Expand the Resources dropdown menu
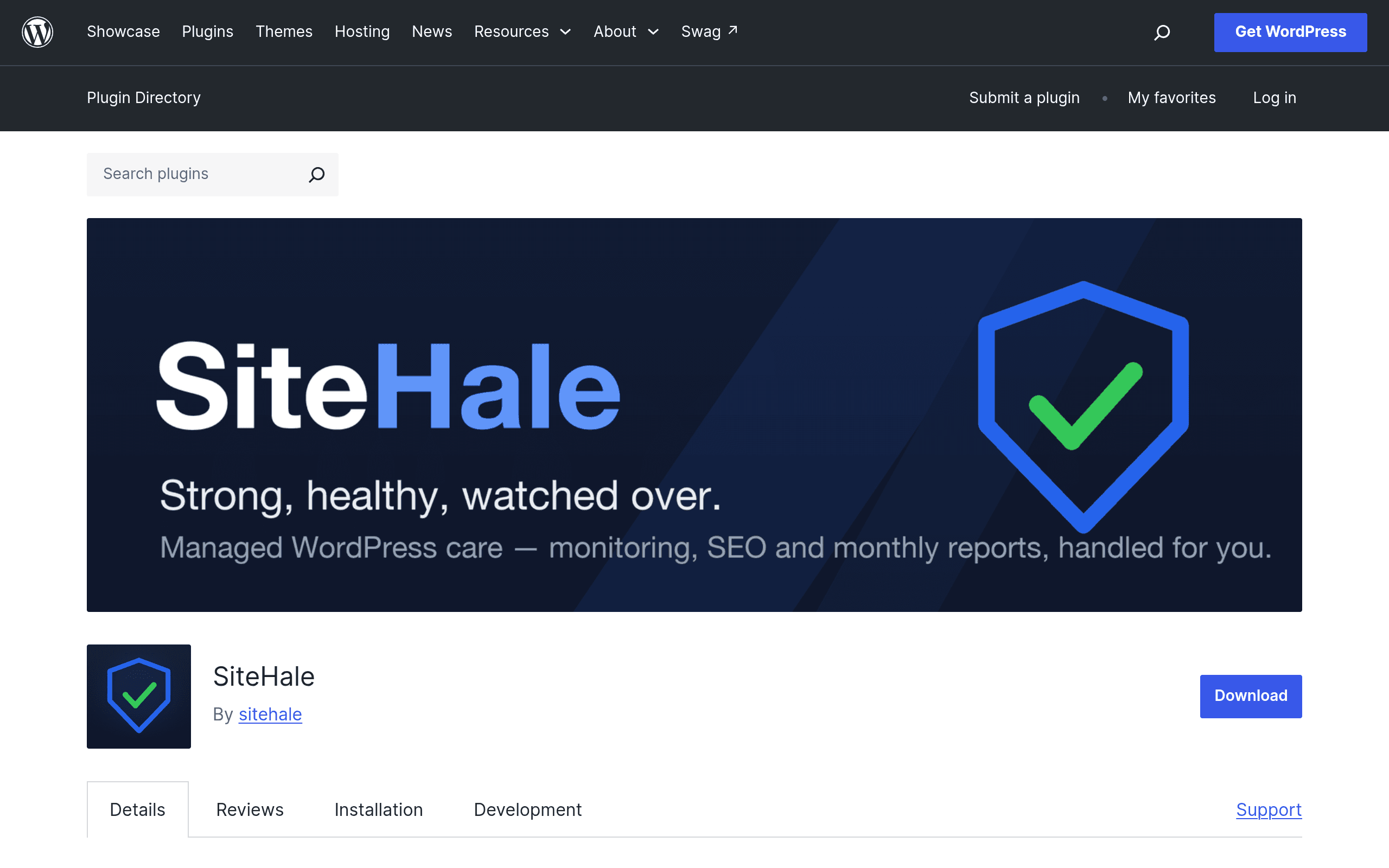The height and width of the screenshot is (868, 1389). click(x=523, y=31)
